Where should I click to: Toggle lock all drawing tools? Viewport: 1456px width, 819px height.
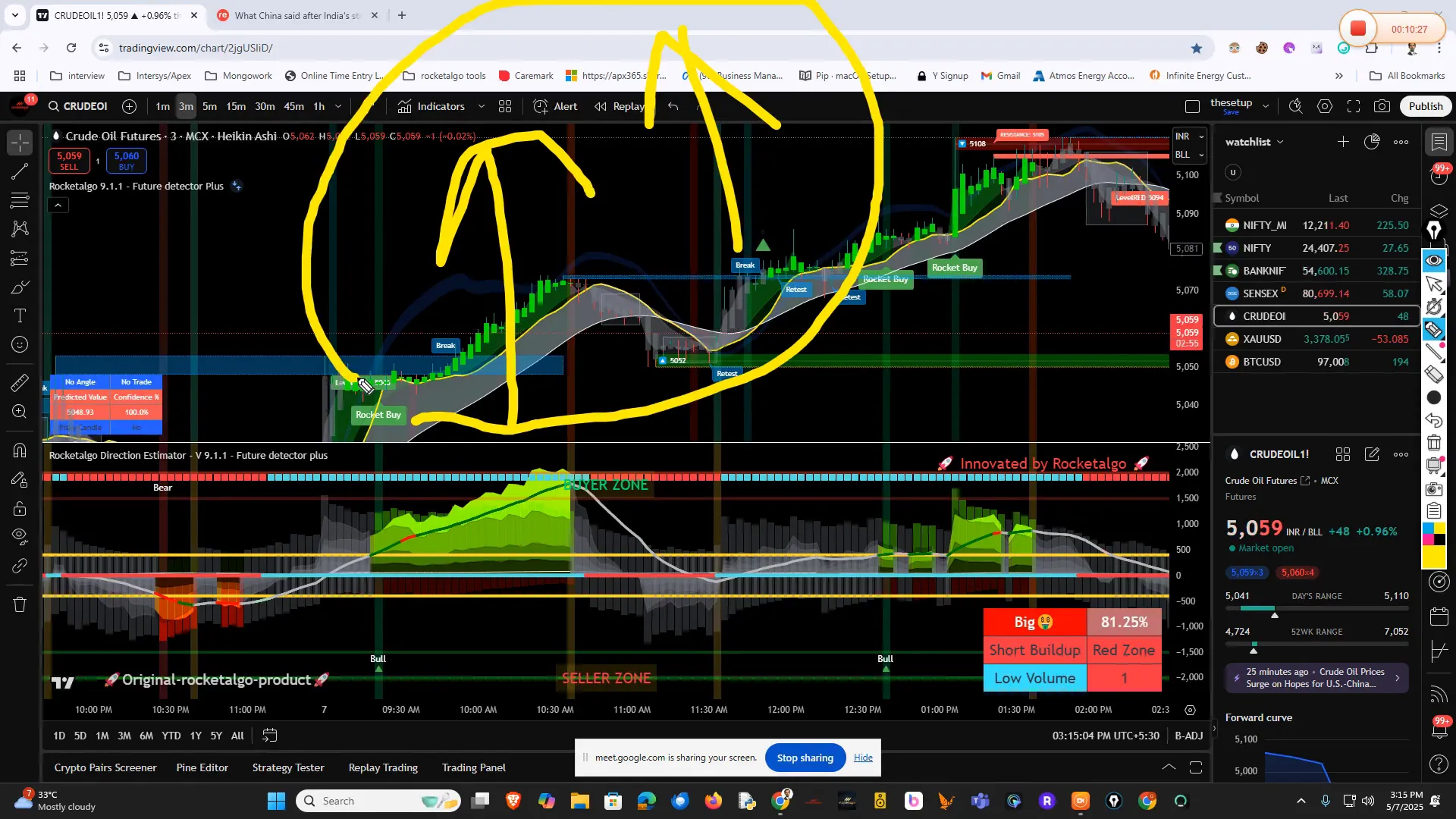pyautogui.click(x=20, y=508)
